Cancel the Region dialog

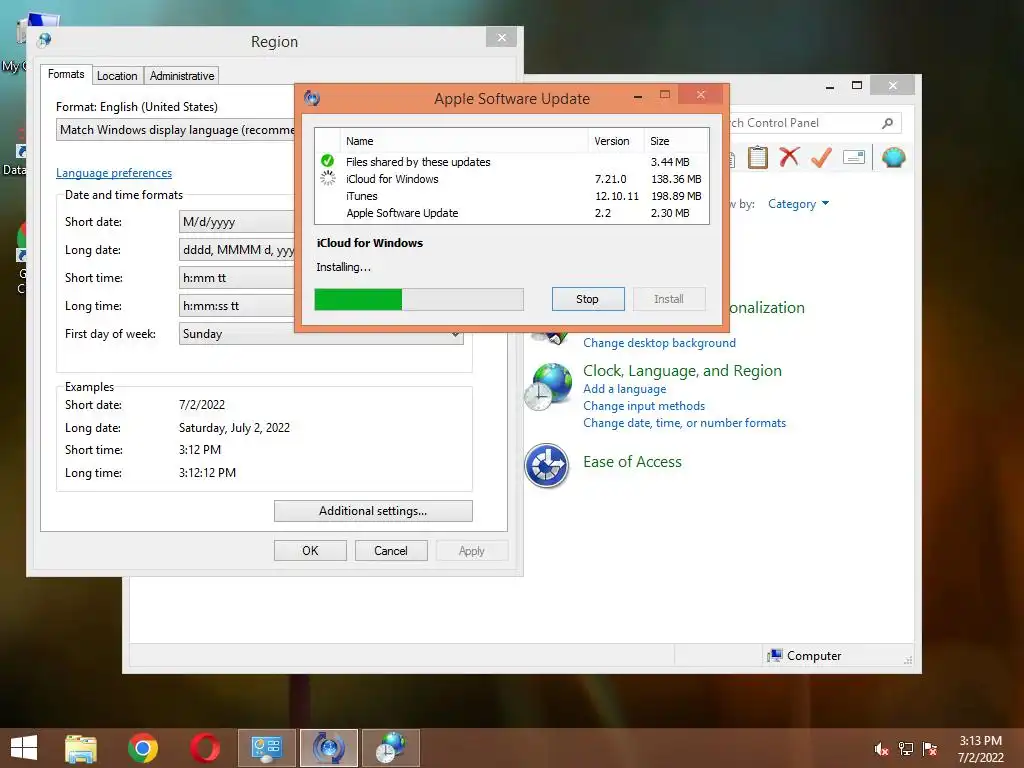391,551
